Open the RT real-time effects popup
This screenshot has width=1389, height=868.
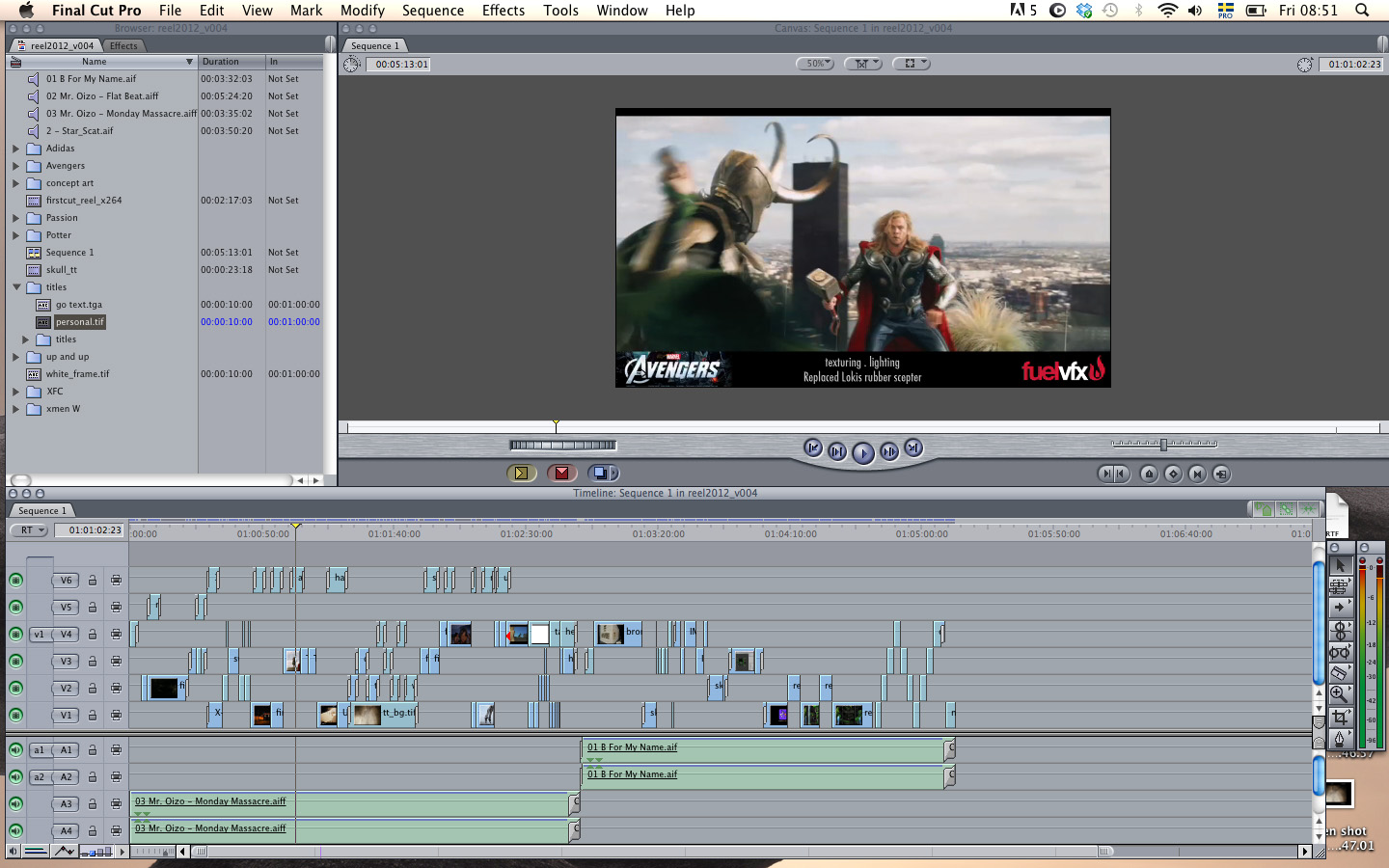[x=29, y=529]
